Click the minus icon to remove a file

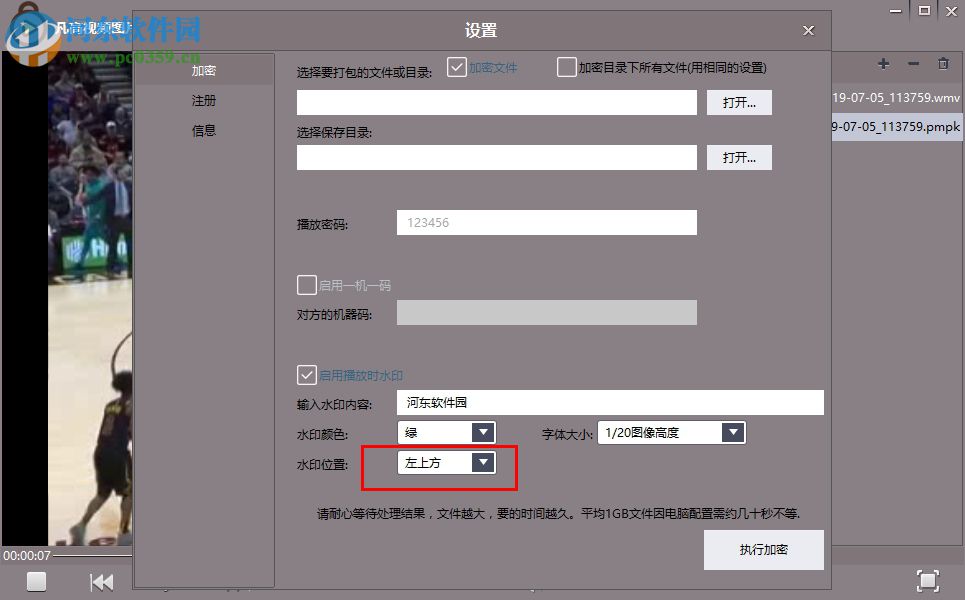(x=913, y=63)
